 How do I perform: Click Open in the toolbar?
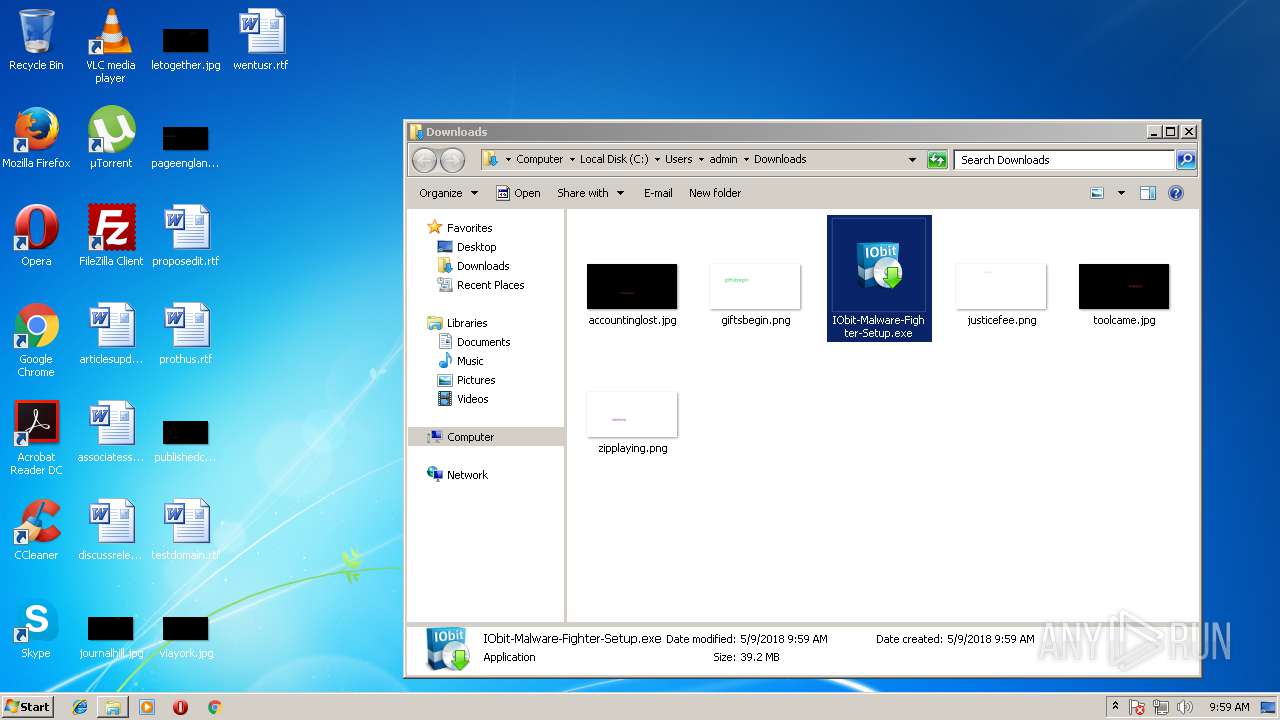(518, 193)
